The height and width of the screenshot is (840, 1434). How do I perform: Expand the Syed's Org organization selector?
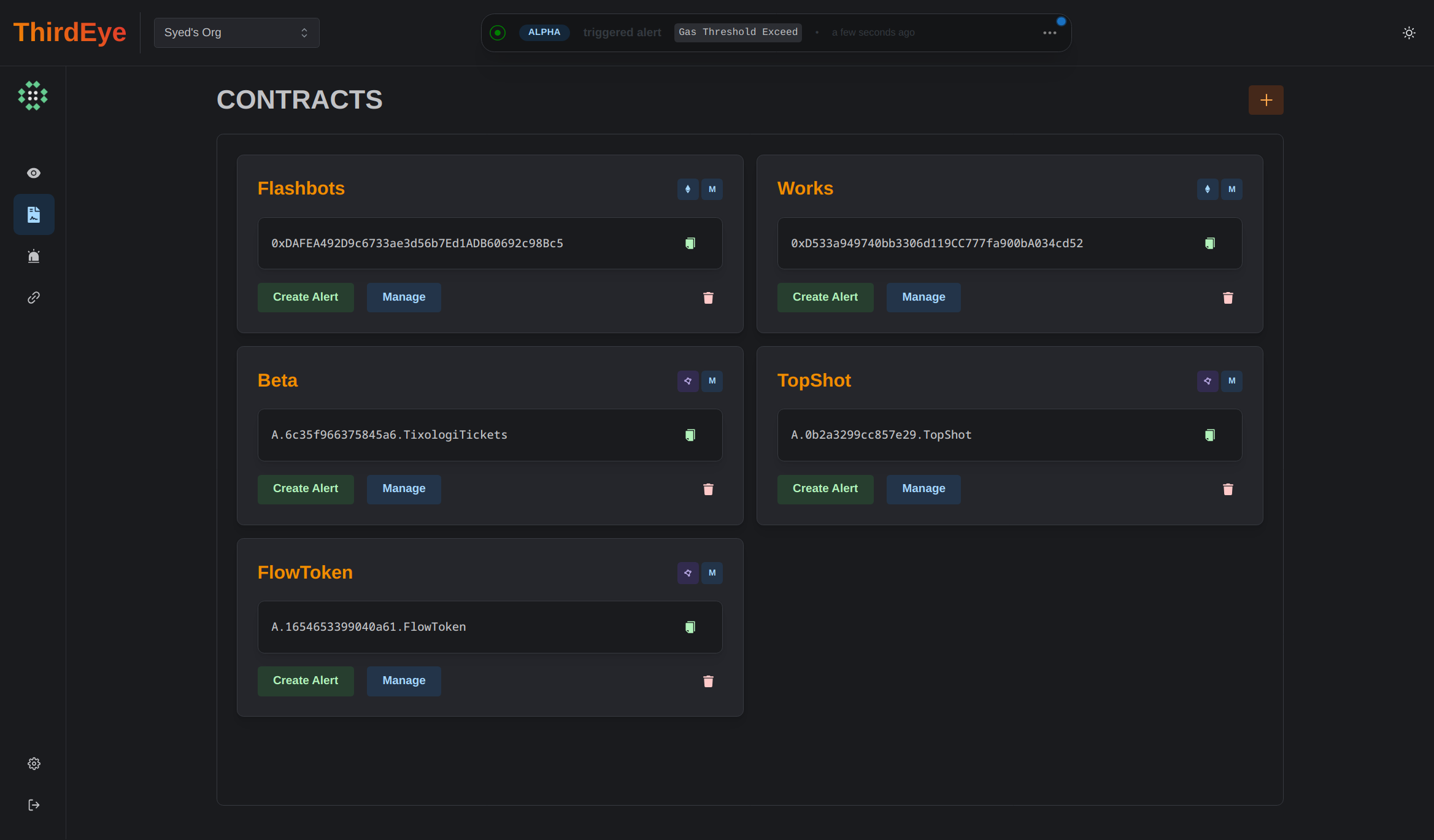point(236,33)
